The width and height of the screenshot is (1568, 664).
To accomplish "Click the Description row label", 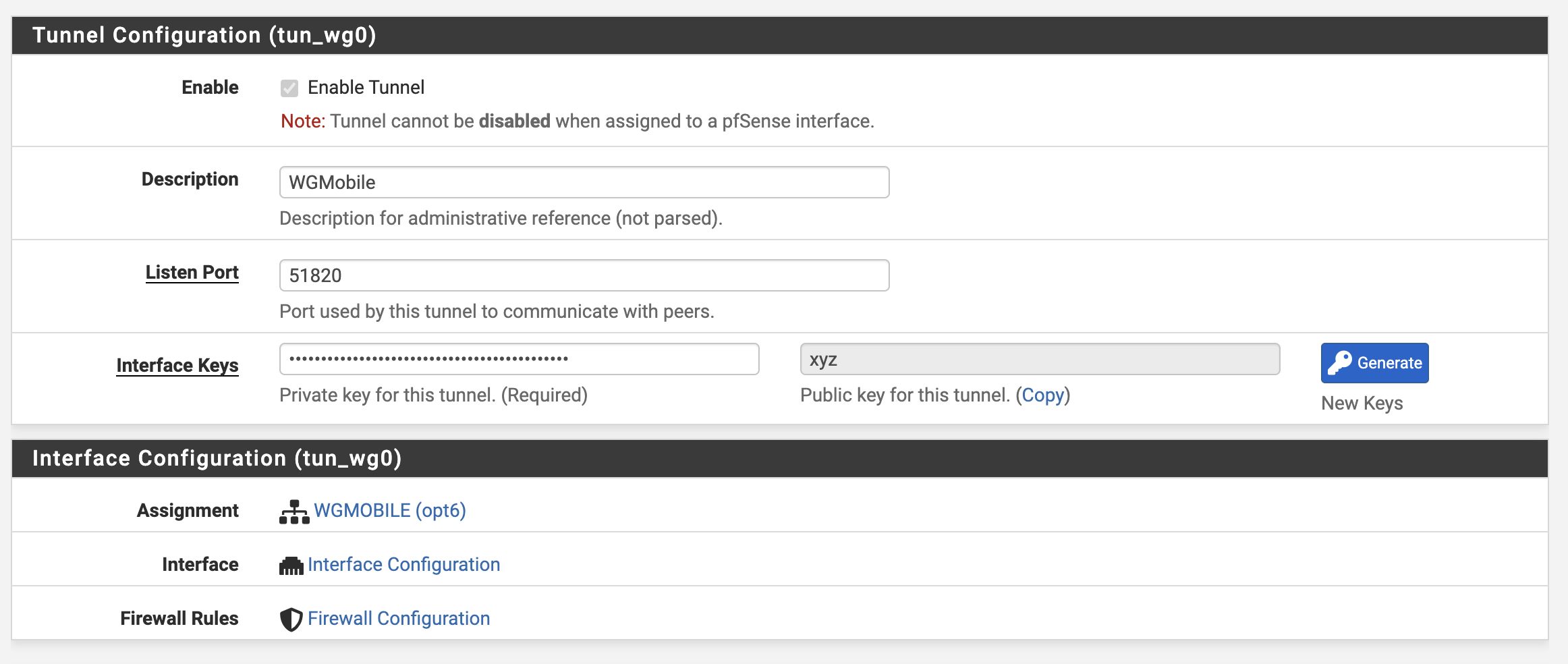I will [x=190, y=179].
